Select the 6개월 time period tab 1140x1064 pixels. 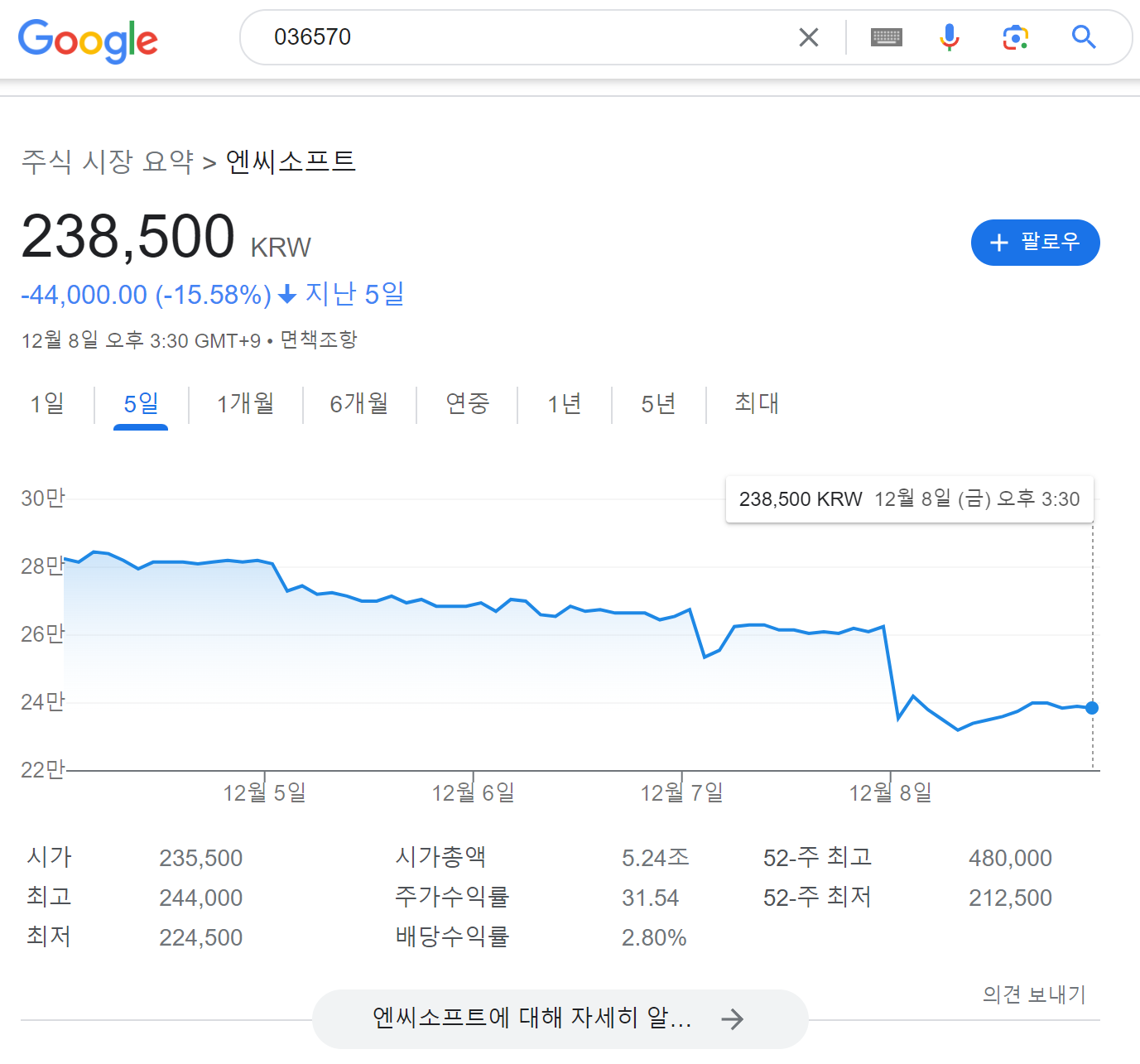359,404
